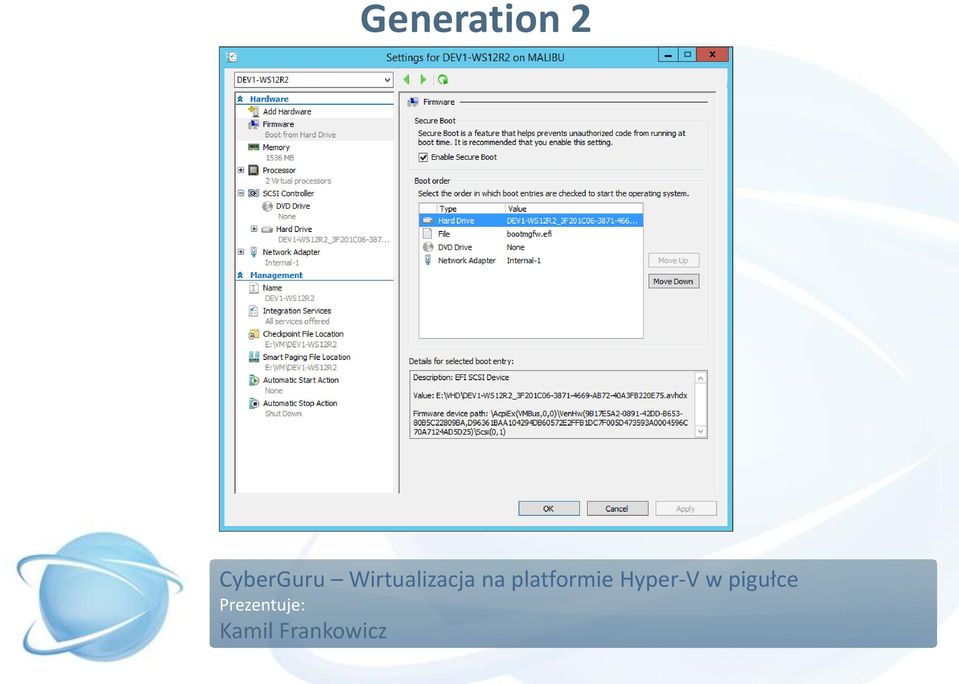Click the DVD Drive icon in boot order list

click(x=428, y=247)
